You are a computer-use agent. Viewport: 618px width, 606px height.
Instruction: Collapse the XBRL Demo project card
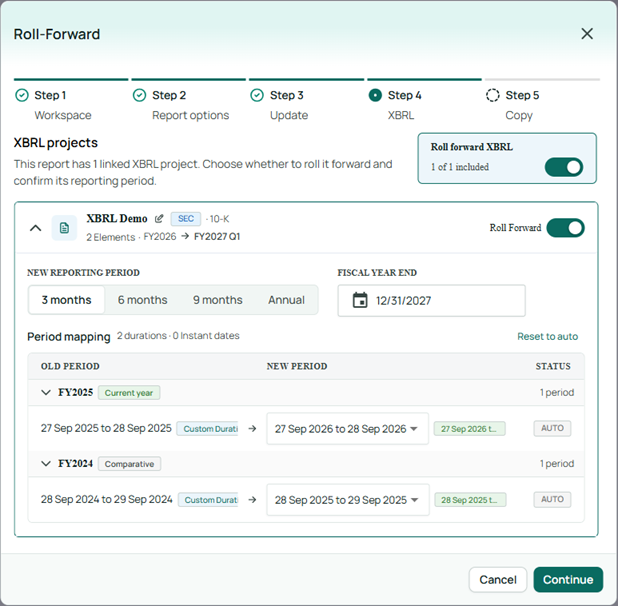point(35,228)
